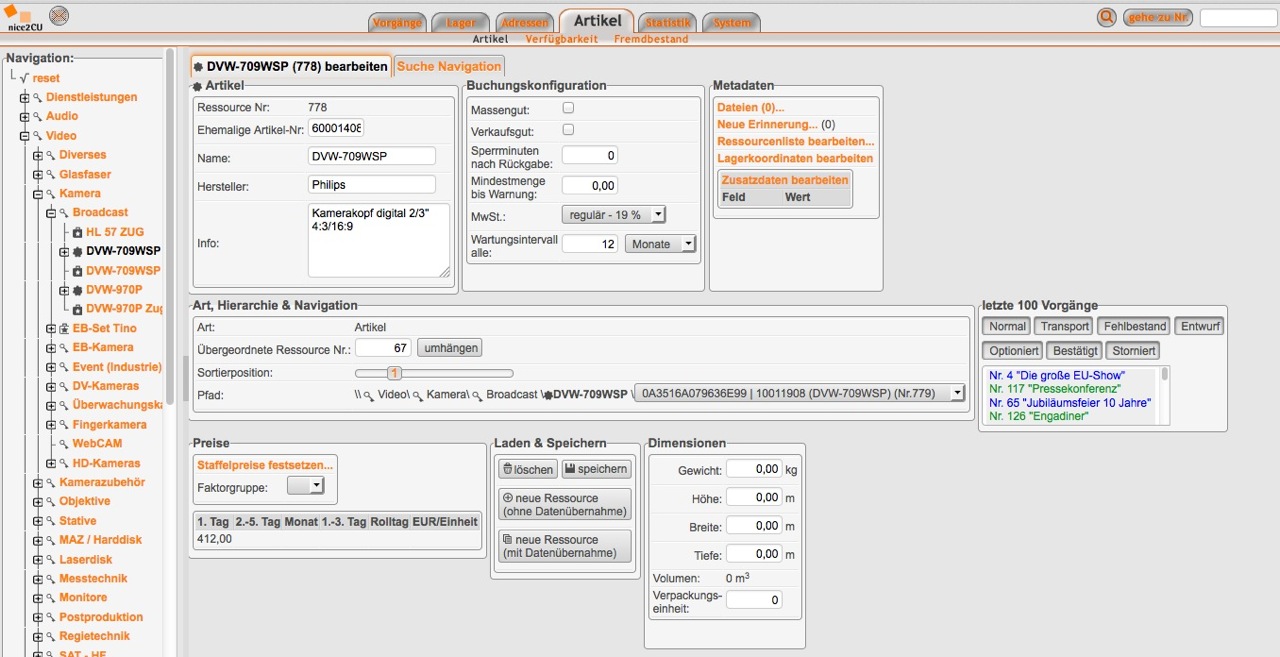This screenshot has width=1280, height=657.
Task: Toggle the Massengut checkbox
Action: click(x=568, y=108)
